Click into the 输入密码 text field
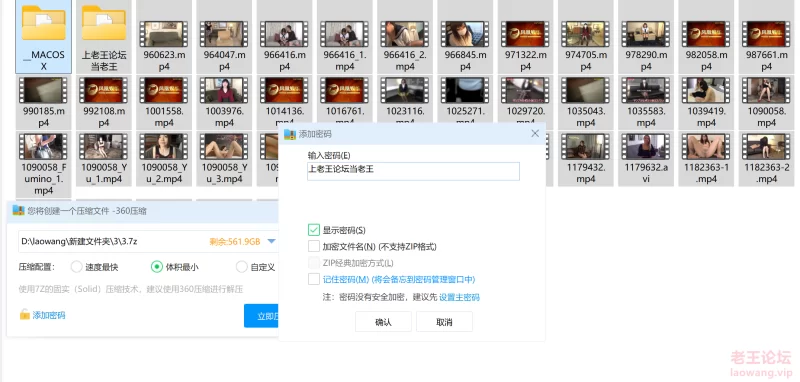This screenshot has height=382, width=800. click(x=413, y=171)
